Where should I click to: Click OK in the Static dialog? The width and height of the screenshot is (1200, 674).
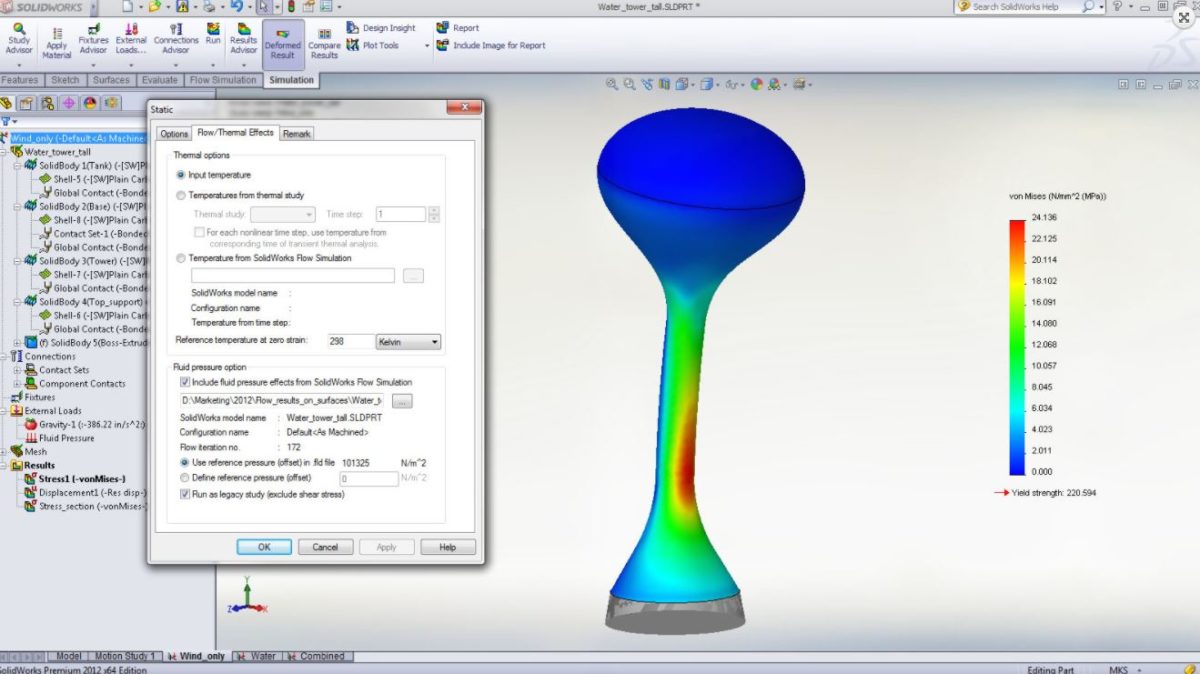point(263,546)
